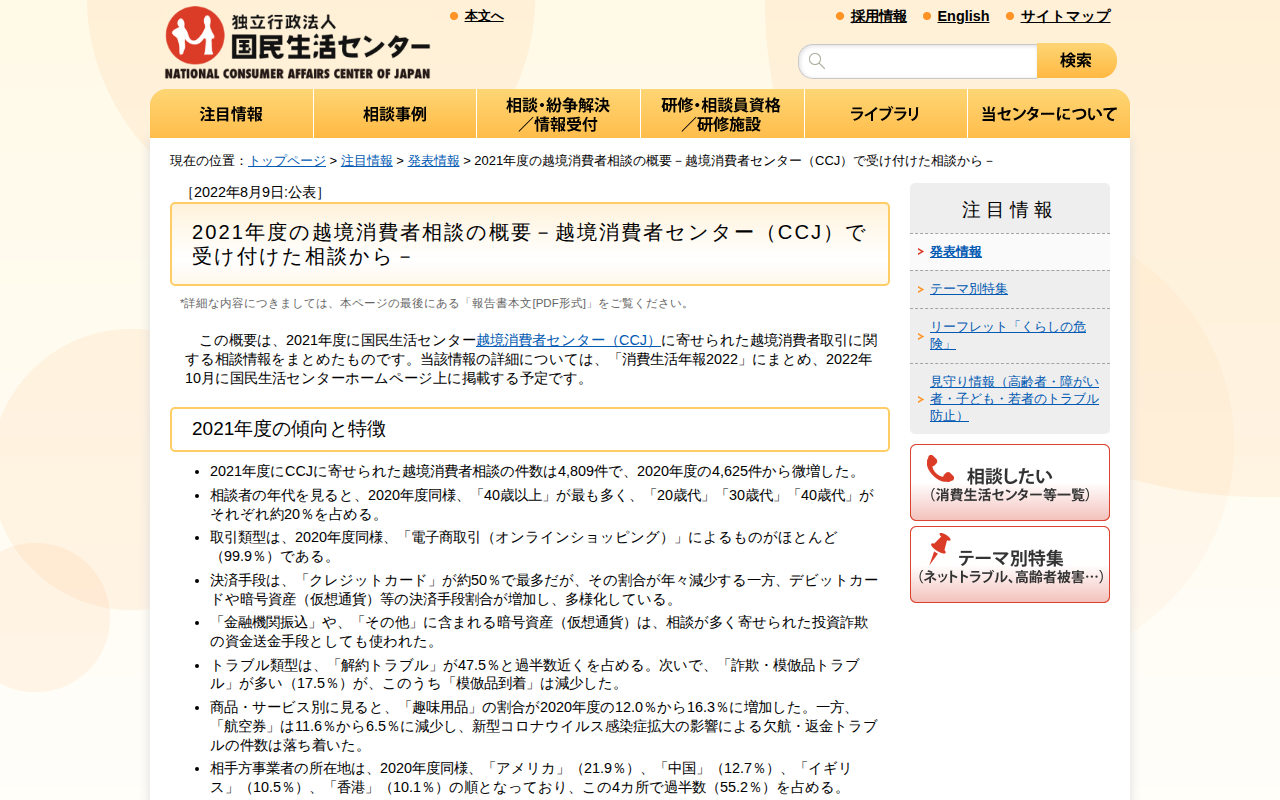Viewport: 1280px width, 800px height.
Task: Click the bullet about トラブル類型 47.5％
Action: coord(535,674)
